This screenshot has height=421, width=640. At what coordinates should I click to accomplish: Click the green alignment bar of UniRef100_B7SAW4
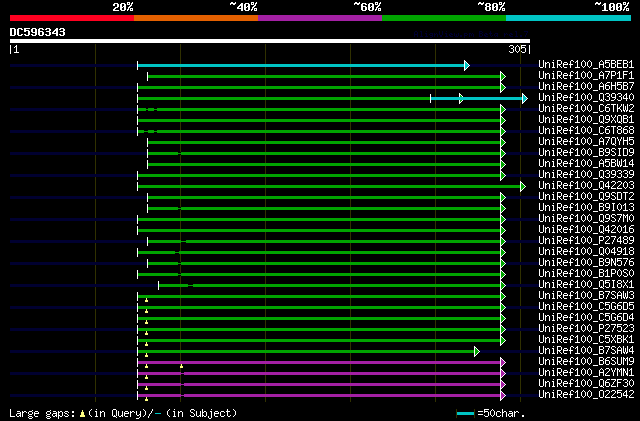click(x=306, y=352)
